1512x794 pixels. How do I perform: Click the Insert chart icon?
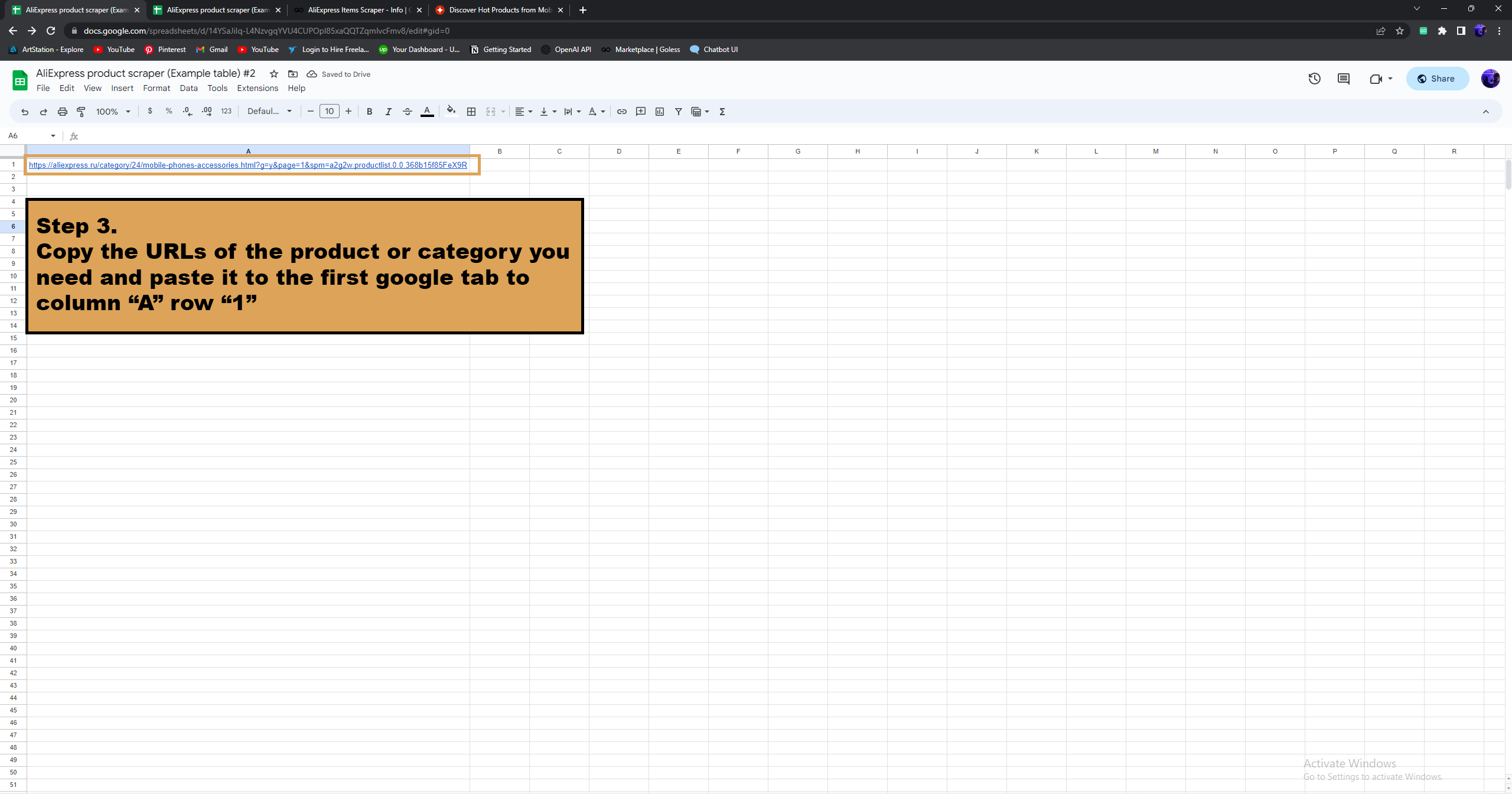coord(660,112)
